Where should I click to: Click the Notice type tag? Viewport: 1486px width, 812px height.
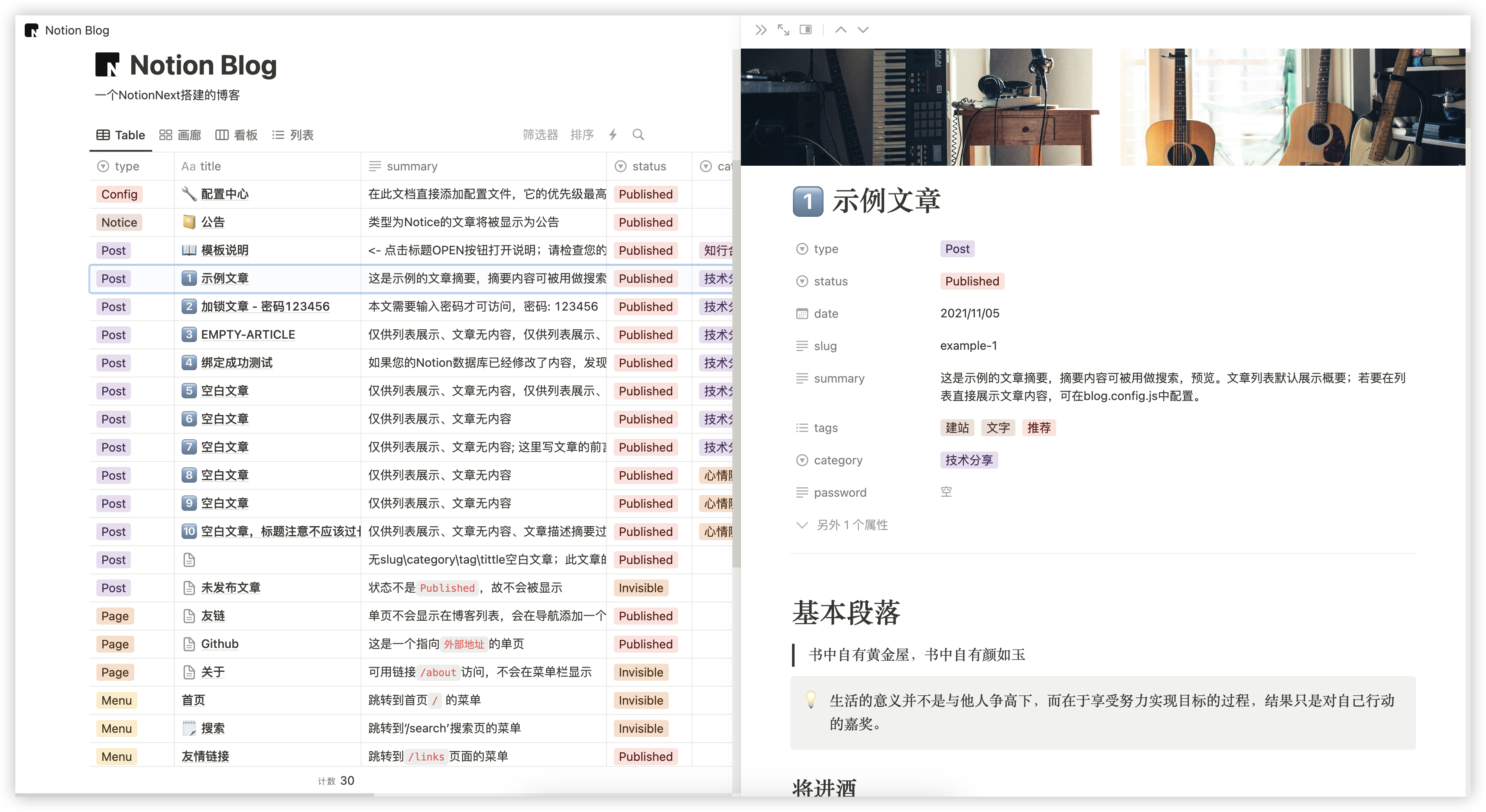click(x=119, y=222)
